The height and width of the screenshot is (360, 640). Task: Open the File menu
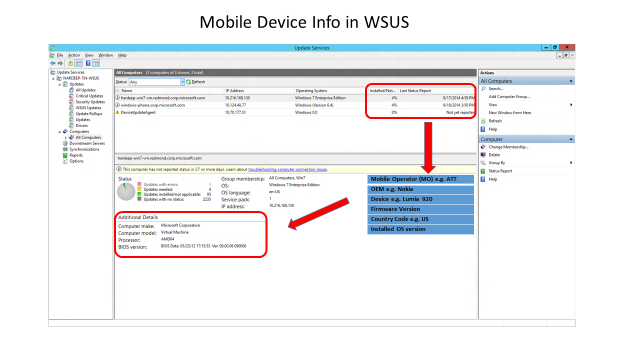click(60, 55)
